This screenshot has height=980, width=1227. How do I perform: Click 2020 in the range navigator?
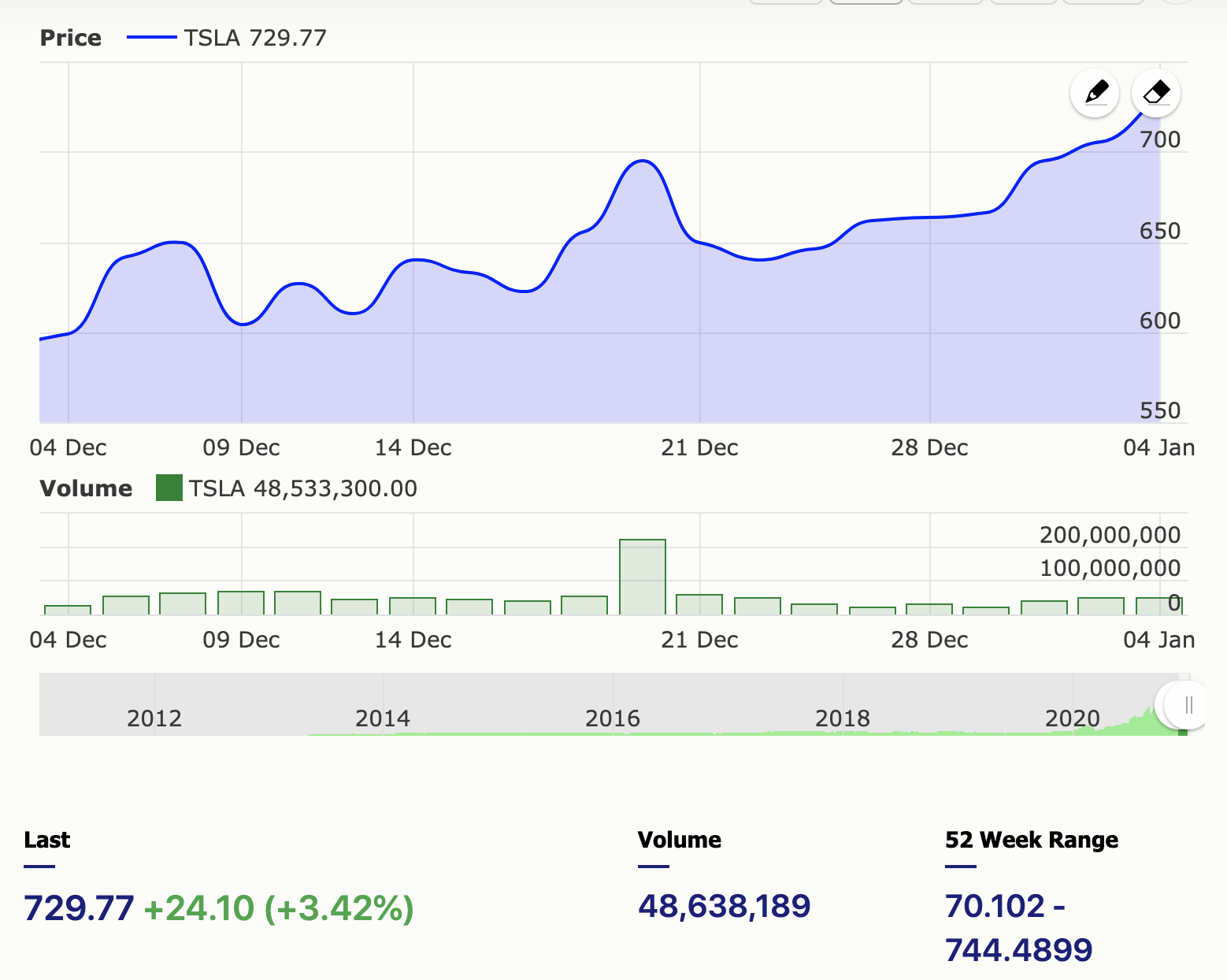(x=1073, y=718)
